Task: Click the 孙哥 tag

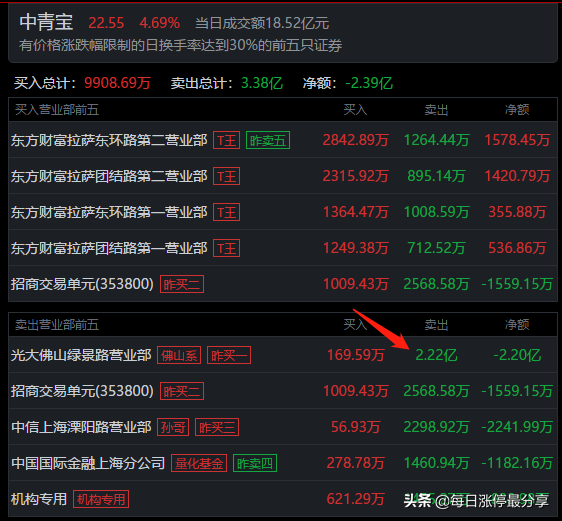Action: (173, 427)
